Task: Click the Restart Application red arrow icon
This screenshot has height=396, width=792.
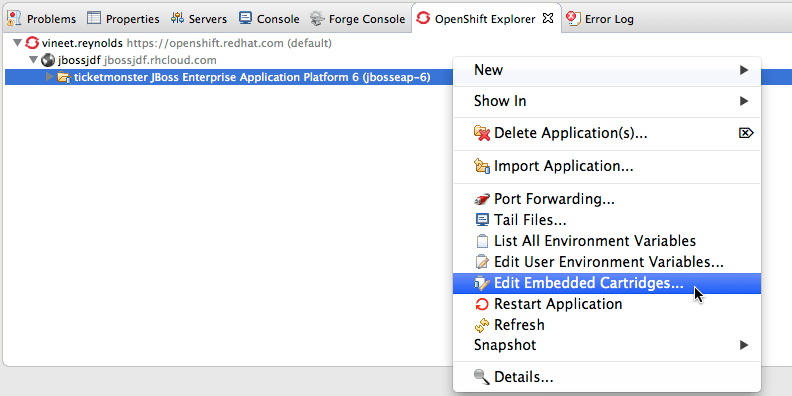Action: [x=482, y=304]
